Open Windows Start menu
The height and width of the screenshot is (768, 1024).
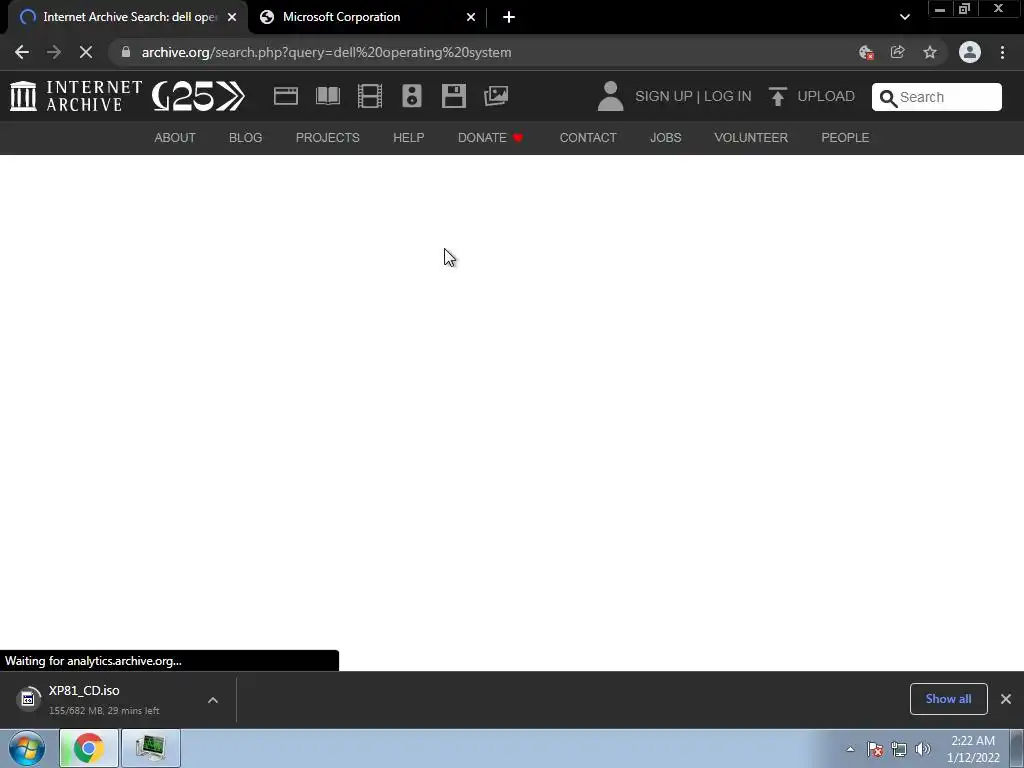coord(27,748)
